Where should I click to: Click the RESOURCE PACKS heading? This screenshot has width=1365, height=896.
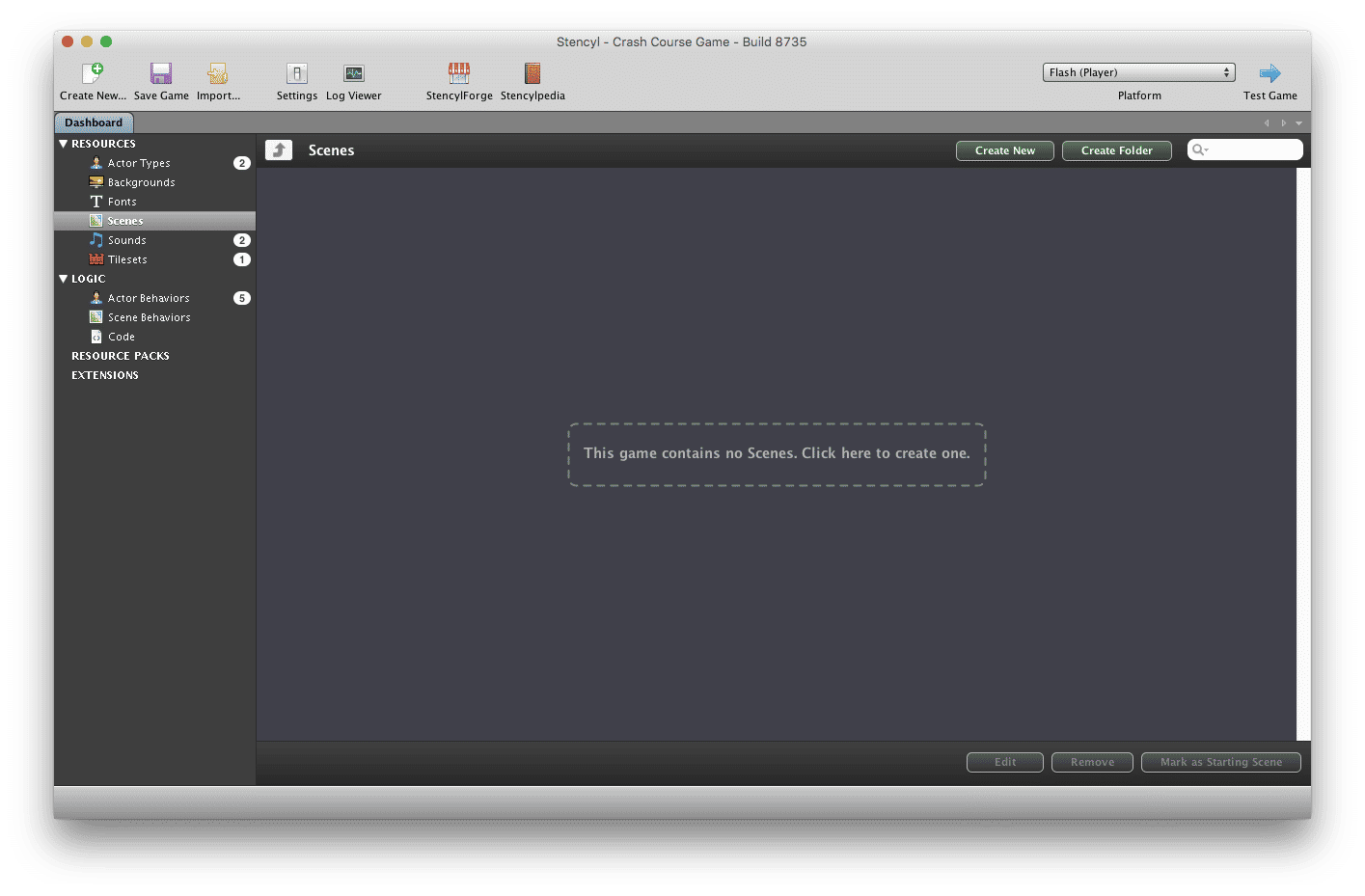[121, 356]
